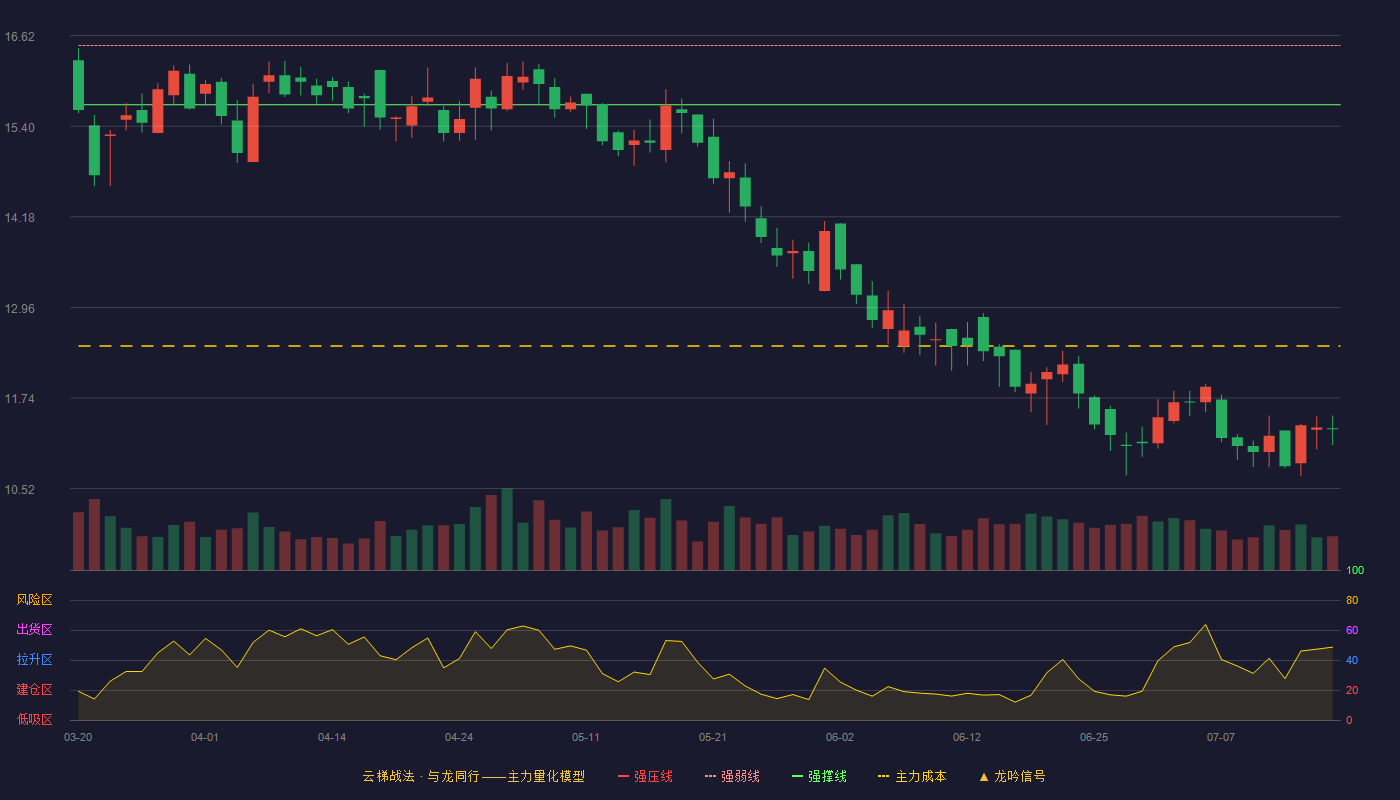Toggle the 强撑线 legend entry
The image size is (1400, 800).
[819, 776]
